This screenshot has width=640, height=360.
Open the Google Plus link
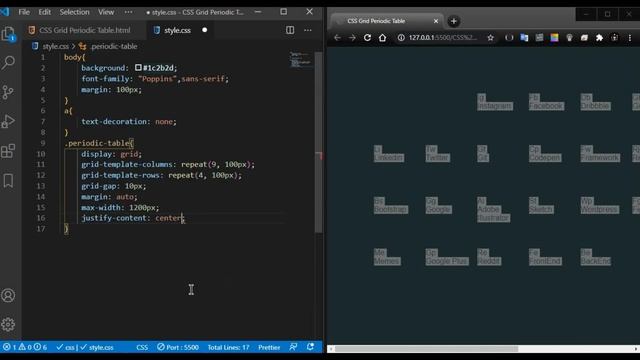[447, 257]
